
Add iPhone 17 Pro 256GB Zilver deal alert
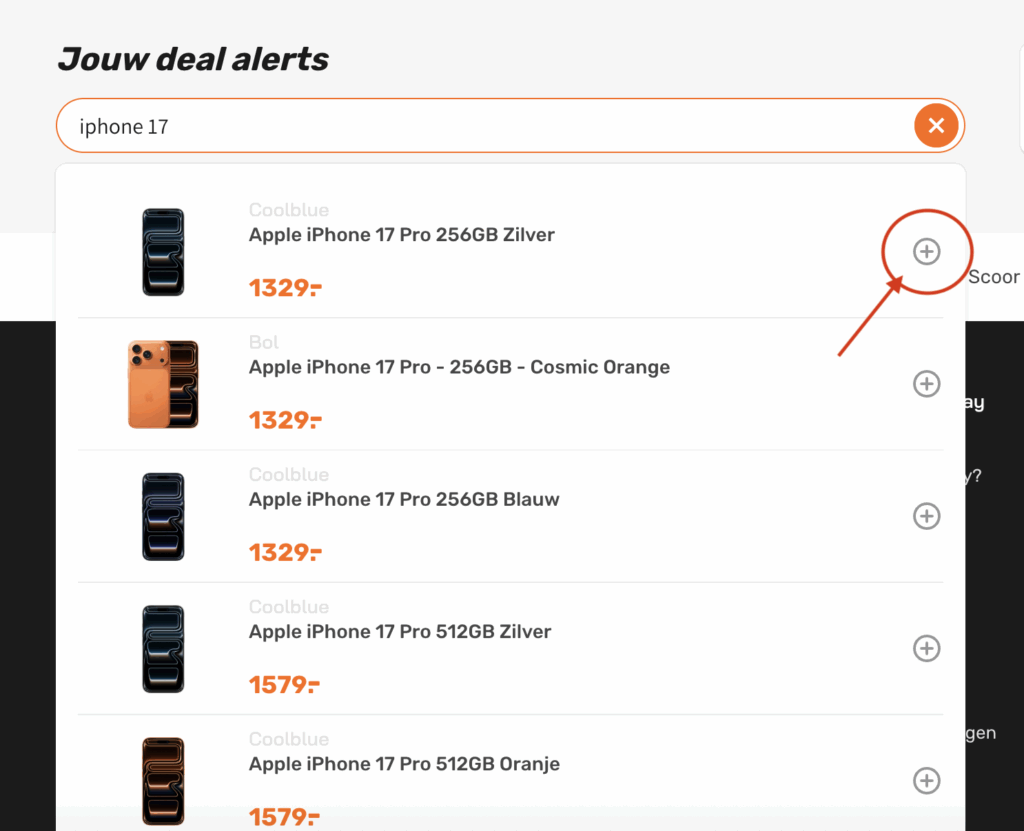click(x=927, y=252)
